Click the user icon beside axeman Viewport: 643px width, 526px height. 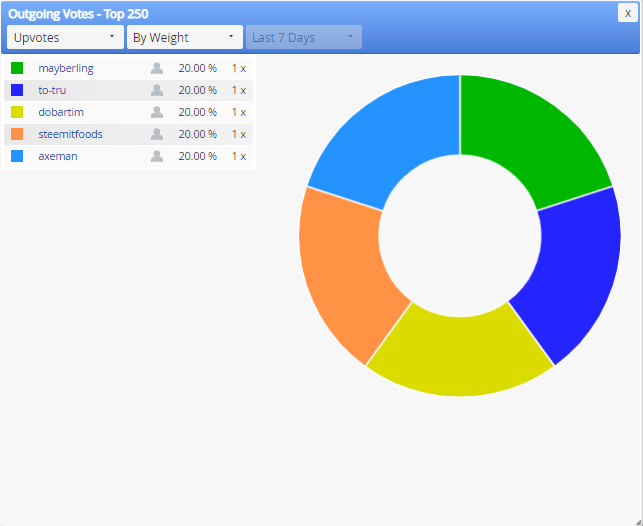tap(157, 156)
